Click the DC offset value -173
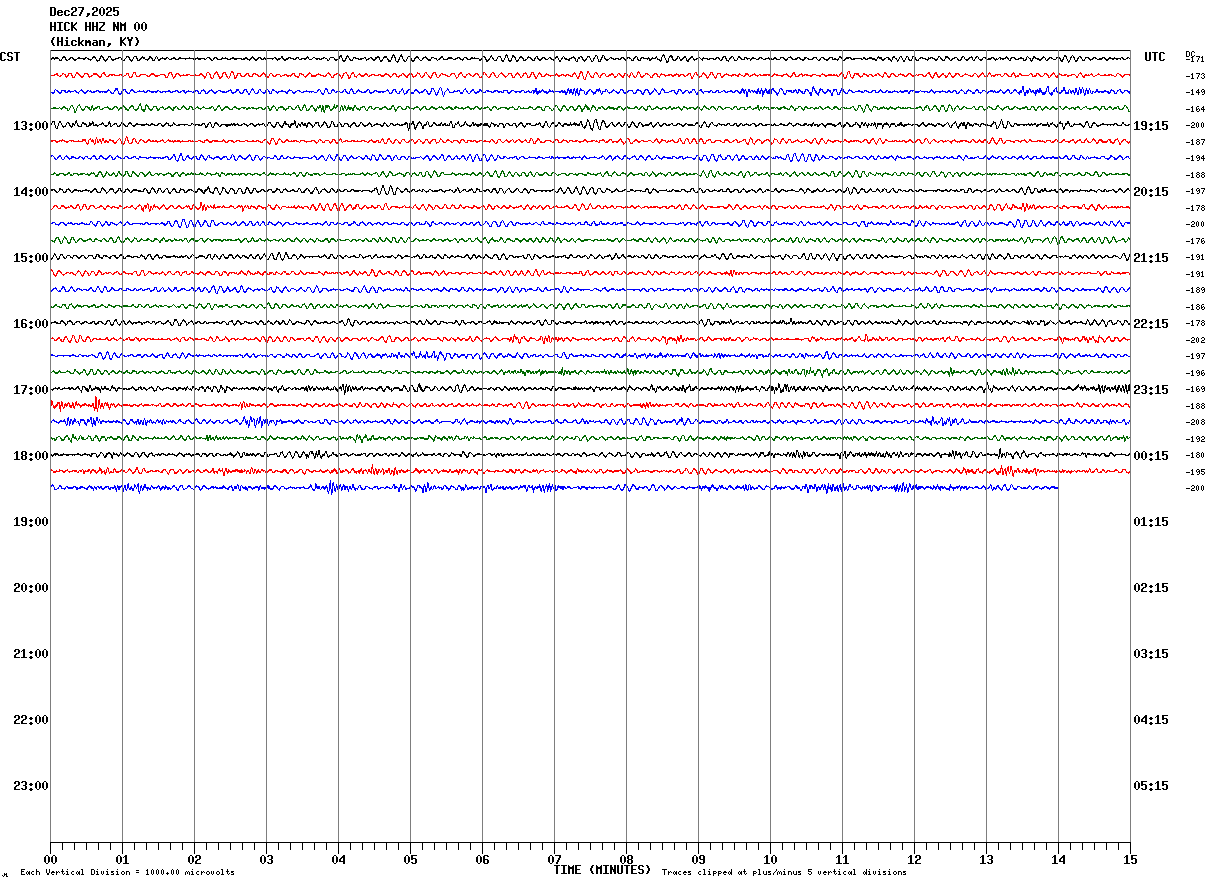The height and width of the screenshot is (886, 1210). 1195,76
